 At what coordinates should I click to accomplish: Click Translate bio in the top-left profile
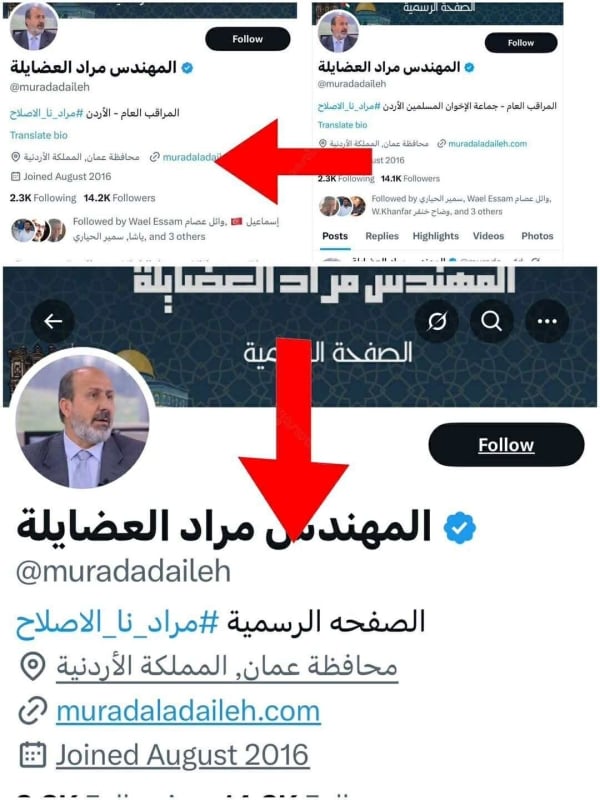point(39,135)
